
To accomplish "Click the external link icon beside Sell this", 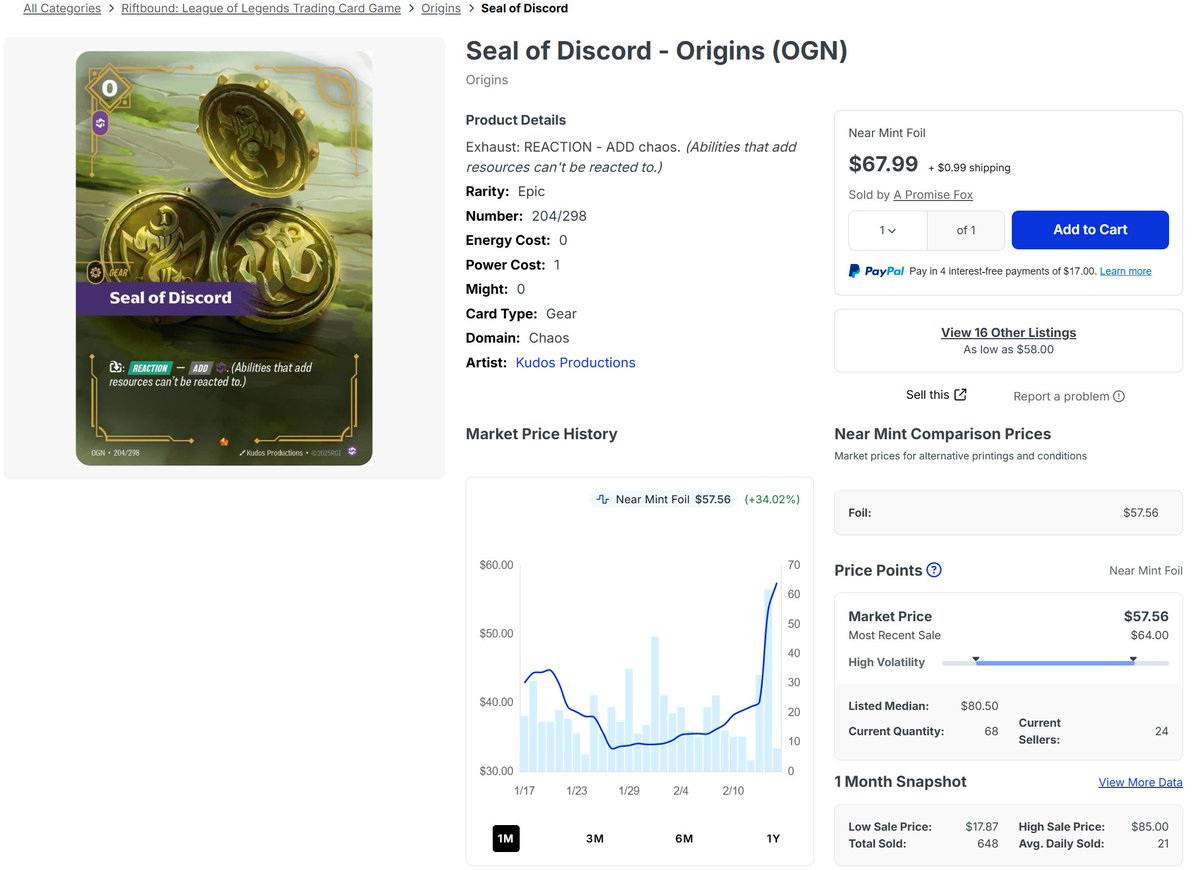I will tap(960, 394).
